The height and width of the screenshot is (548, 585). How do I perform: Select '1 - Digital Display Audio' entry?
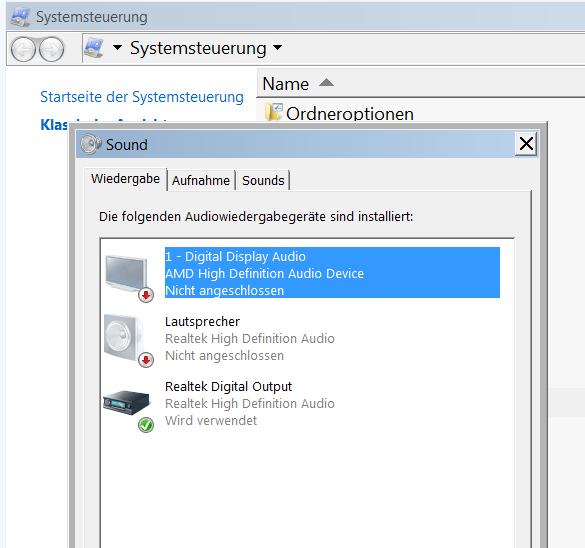pos(332,273)
